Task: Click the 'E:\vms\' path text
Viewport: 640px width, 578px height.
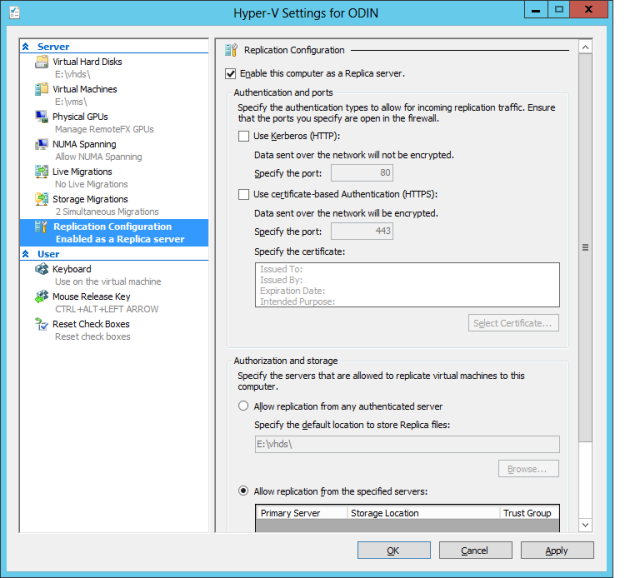Action: [x=71, y=102]
